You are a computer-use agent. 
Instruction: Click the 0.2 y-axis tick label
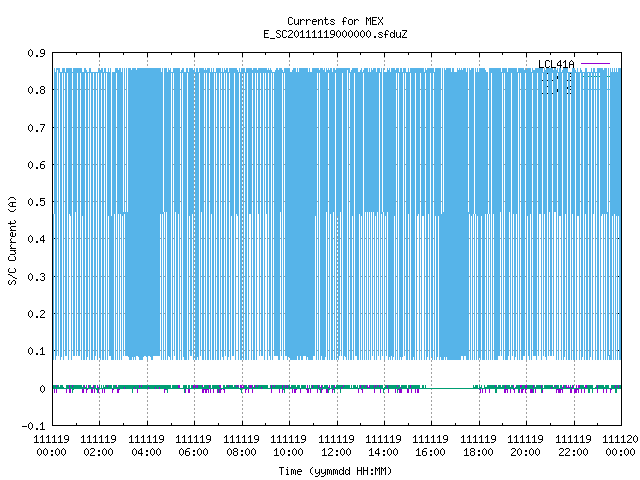pos(36,314)
